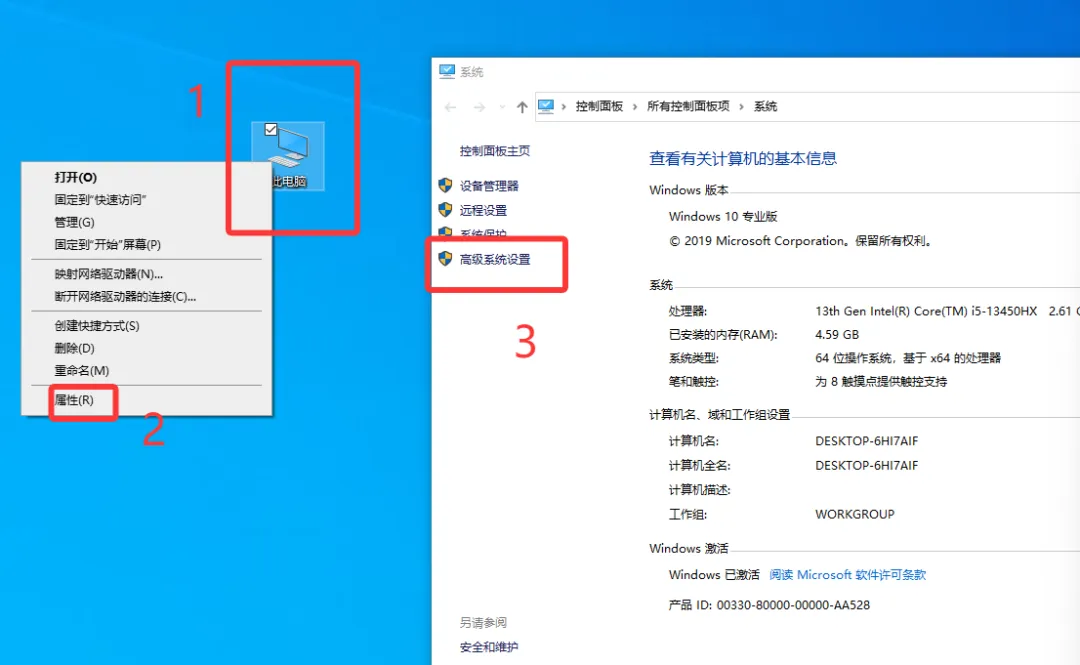Viewport: 1080px width, 665px height.
Task: Open 阅读 Microsoft 软件许可条款 link
Action: coord(847,575)
